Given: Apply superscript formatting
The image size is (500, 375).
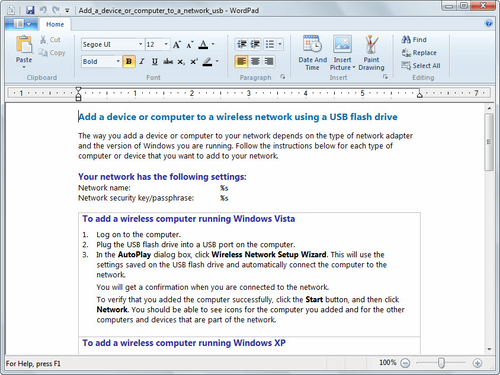Looking at the screenshot, I should (194, 62).
